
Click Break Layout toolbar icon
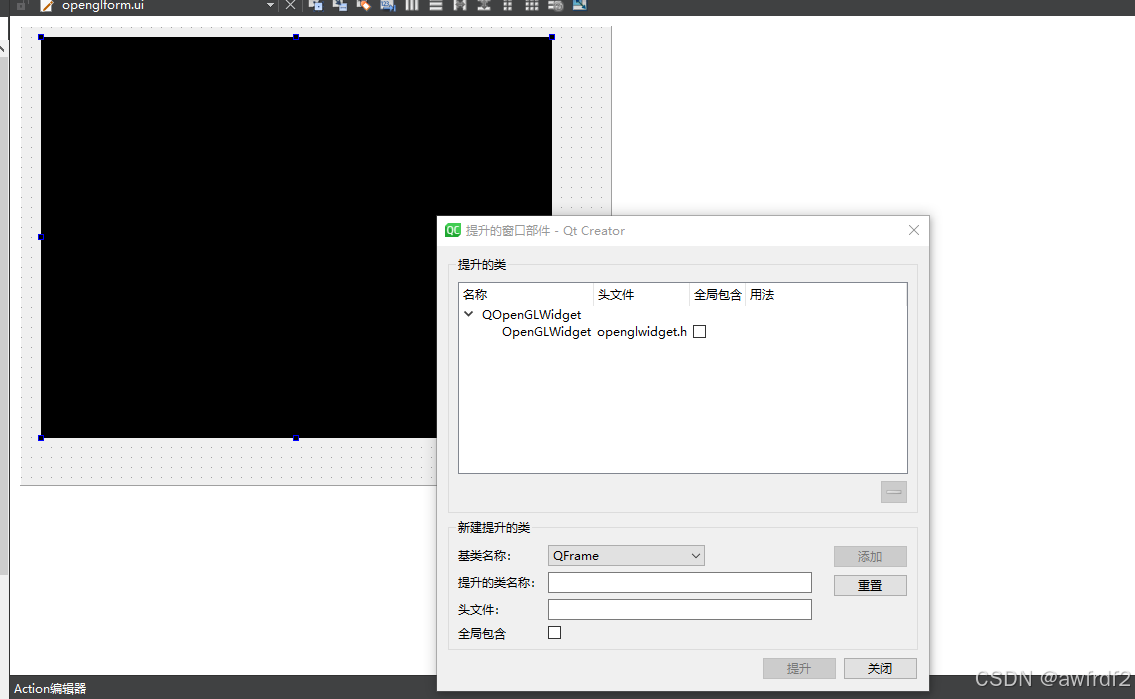(556, 5)
